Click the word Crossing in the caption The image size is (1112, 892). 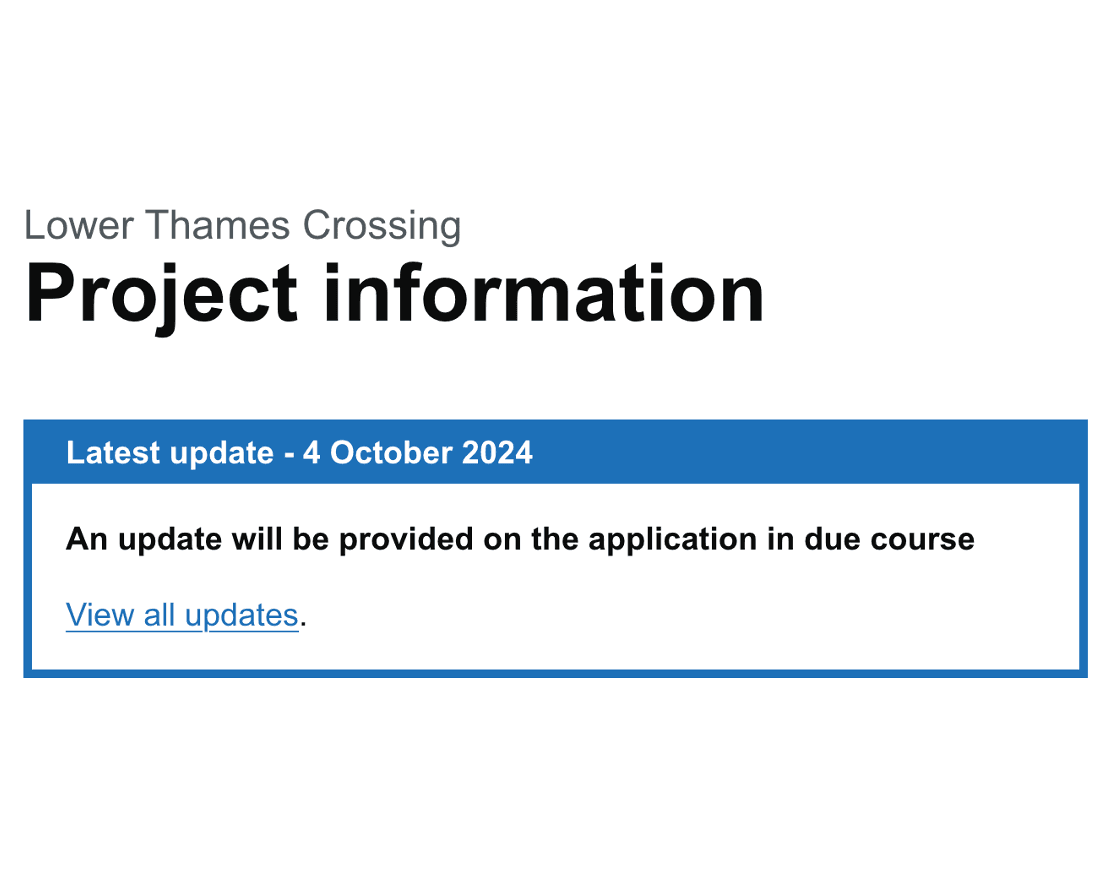382,226
